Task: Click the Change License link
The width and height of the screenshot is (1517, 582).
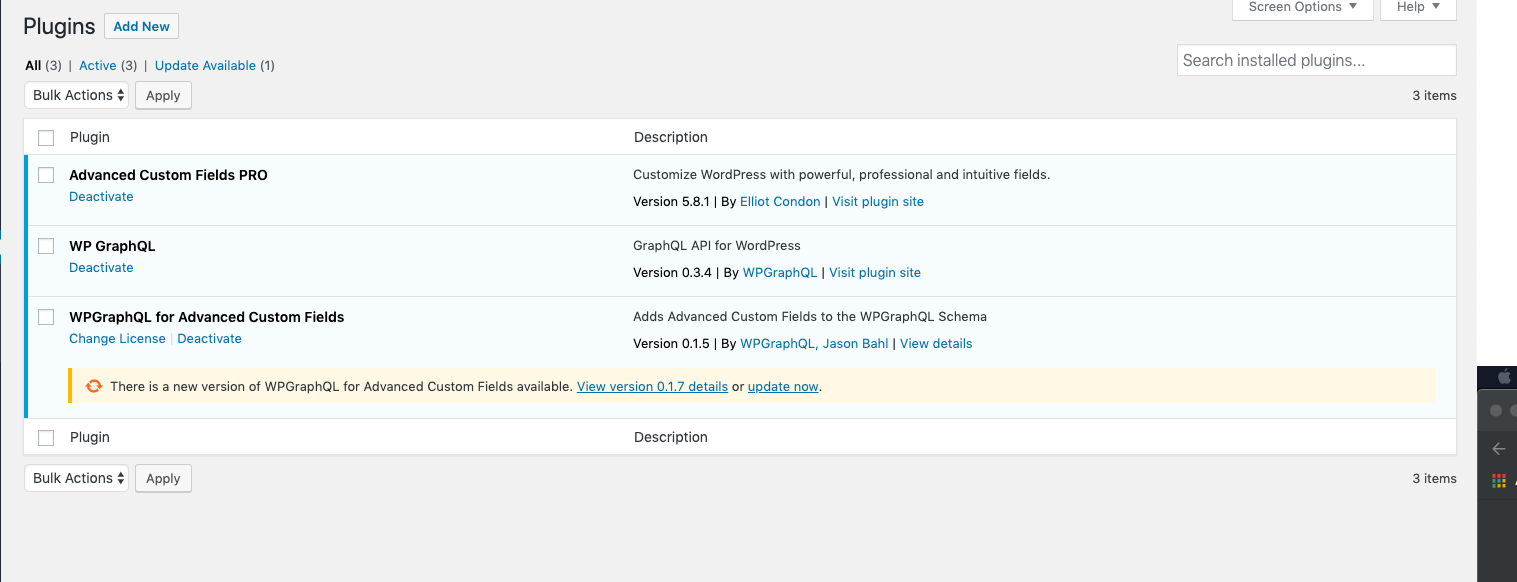Action: pos(117,338)
